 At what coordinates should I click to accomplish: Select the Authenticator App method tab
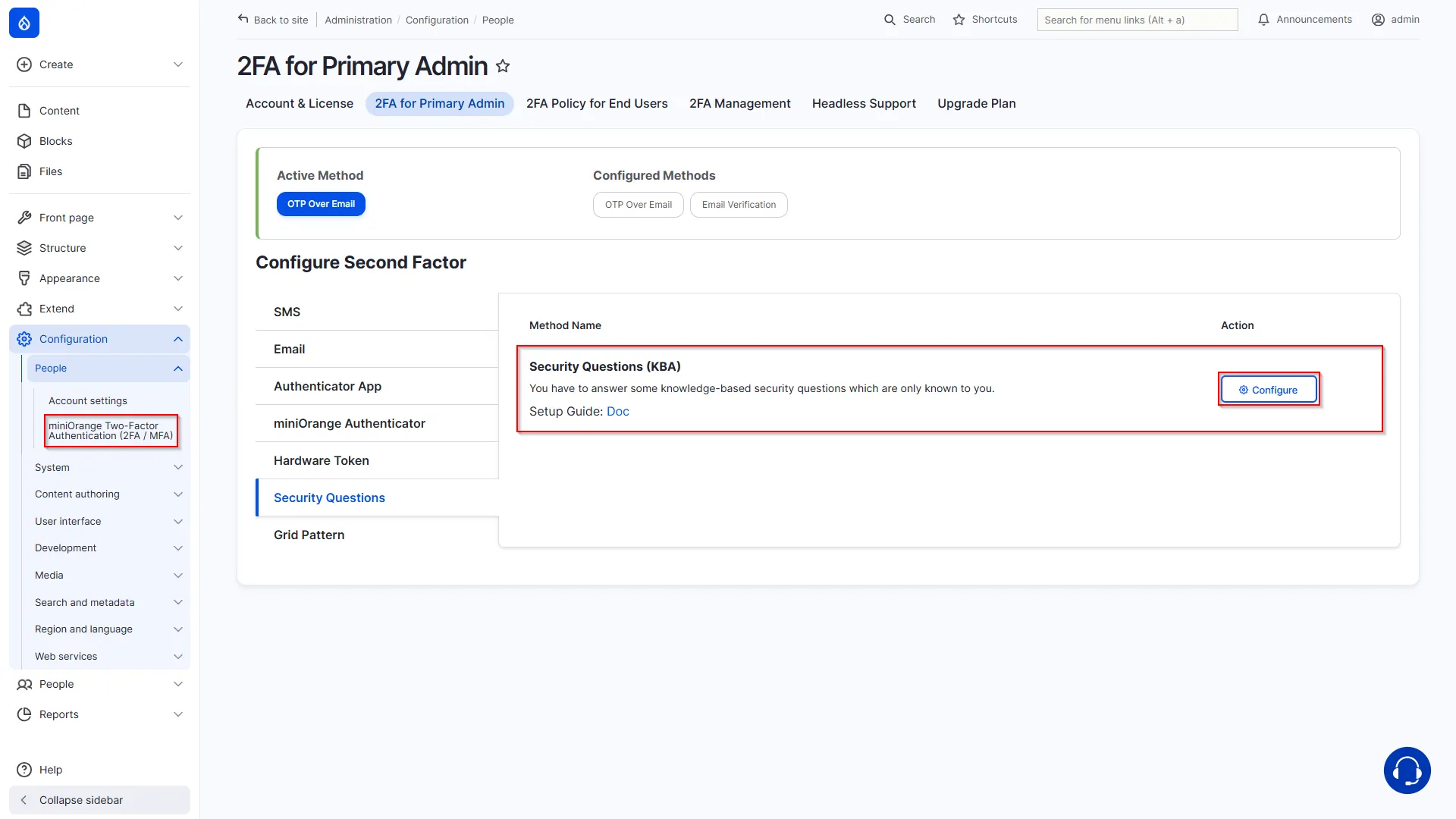tap(377, 386)
